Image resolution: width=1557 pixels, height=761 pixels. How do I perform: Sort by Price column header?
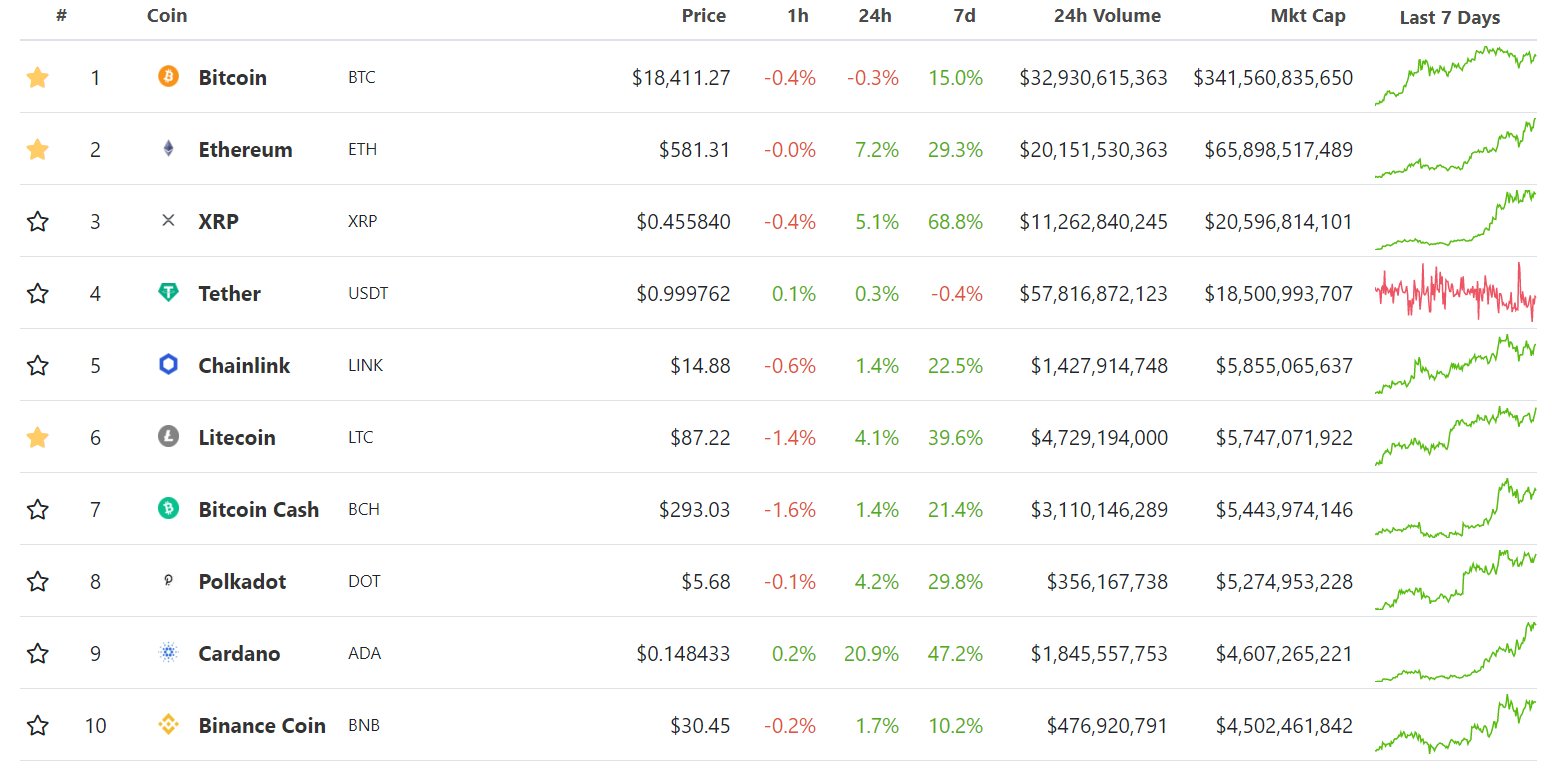(x=704, y=16)
